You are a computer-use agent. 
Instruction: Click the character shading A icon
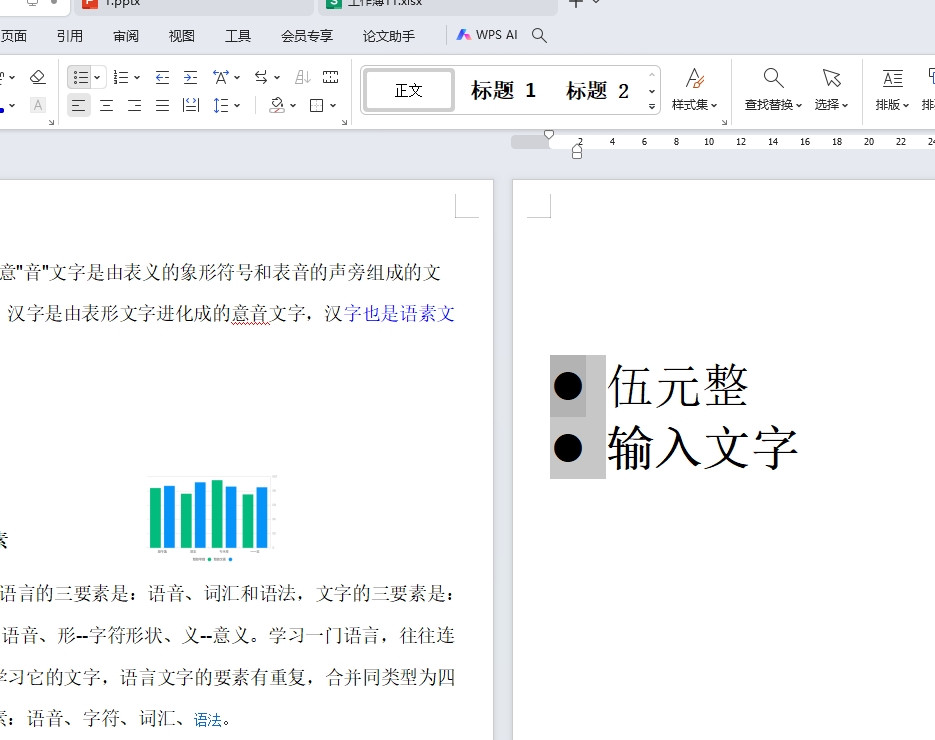[x=38, y=106]
